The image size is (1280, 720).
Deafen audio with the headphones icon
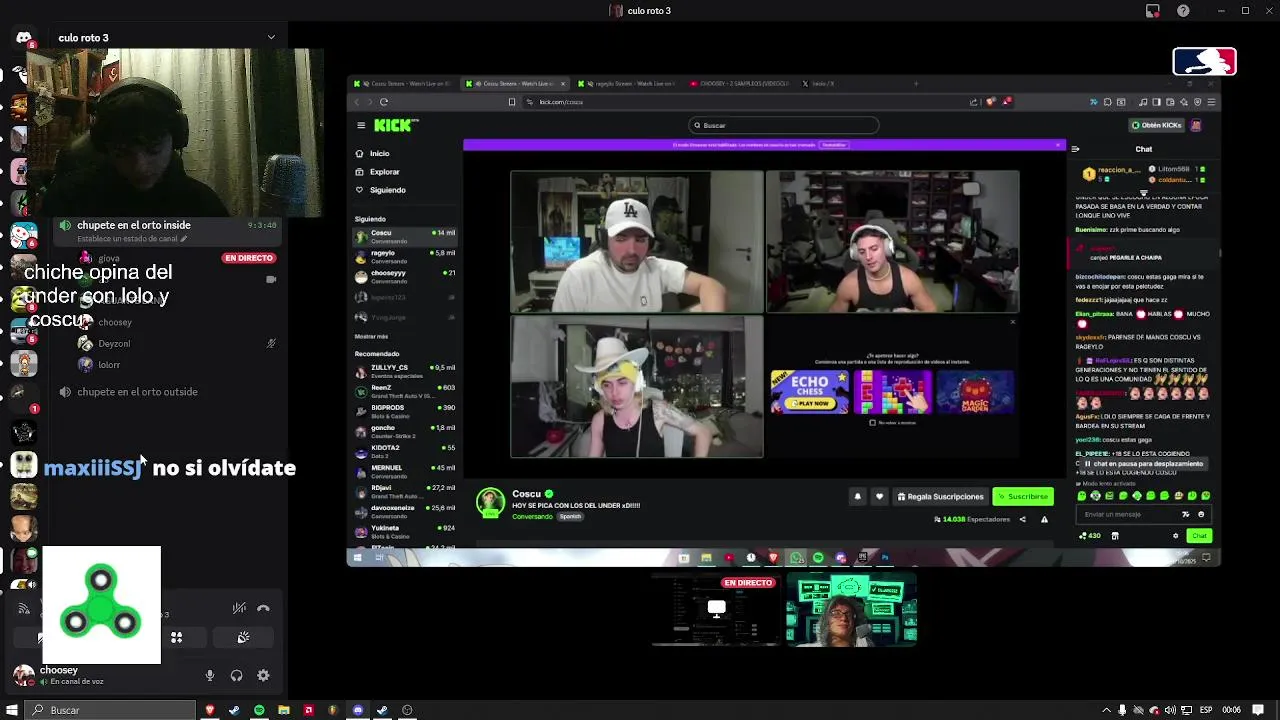point(237,676)
